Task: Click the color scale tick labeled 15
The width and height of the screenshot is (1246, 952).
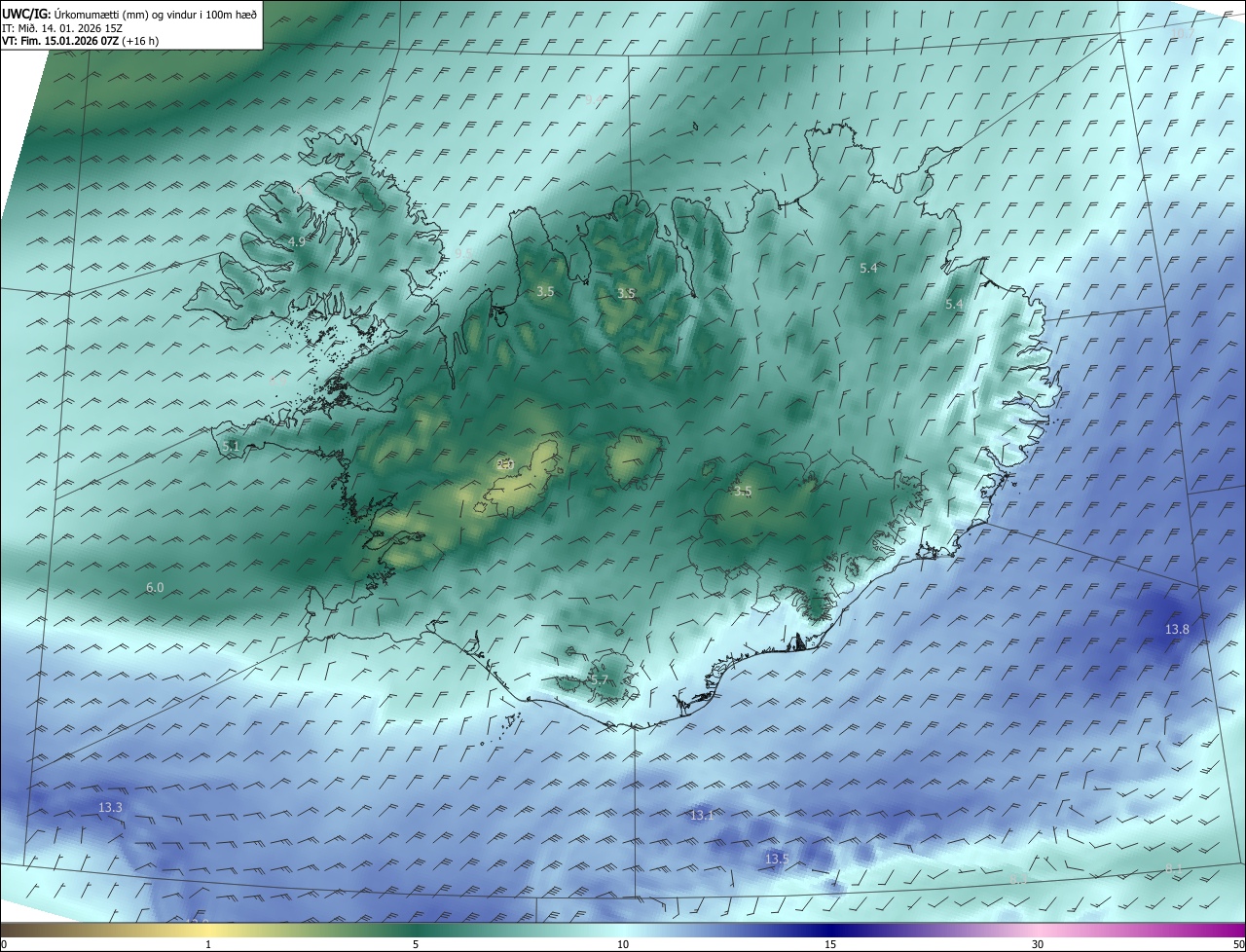Action: 830,944
